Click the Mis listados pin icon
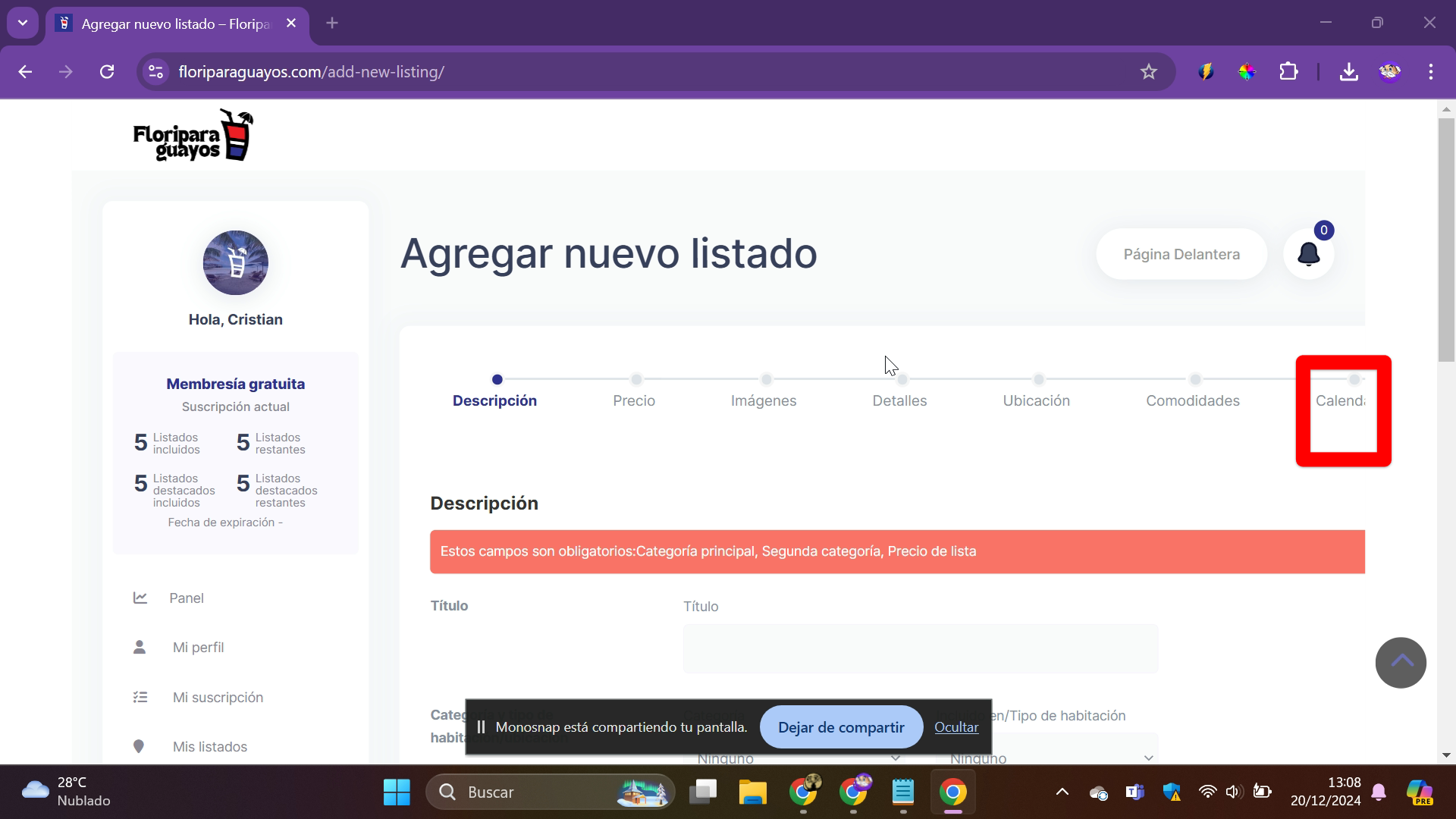This screenshot has height=819, width=1456. tap(139, 746)
